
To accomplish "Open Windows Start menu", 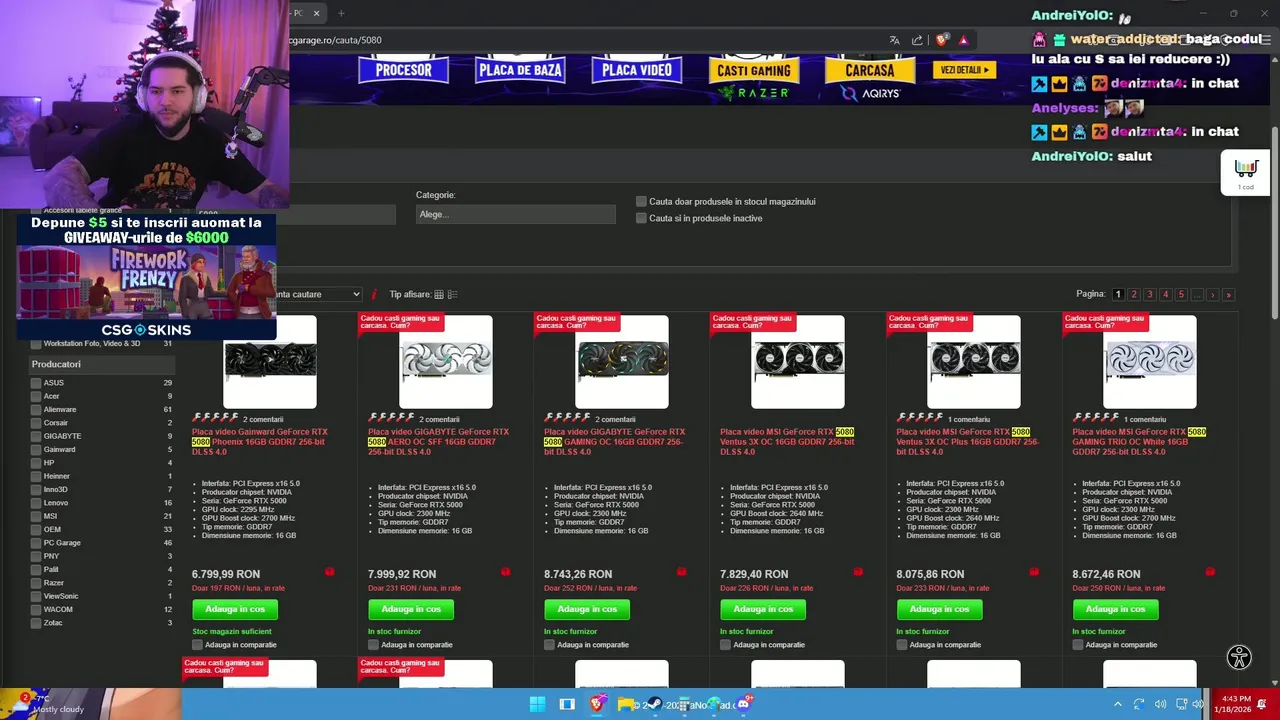I will 537,704.
